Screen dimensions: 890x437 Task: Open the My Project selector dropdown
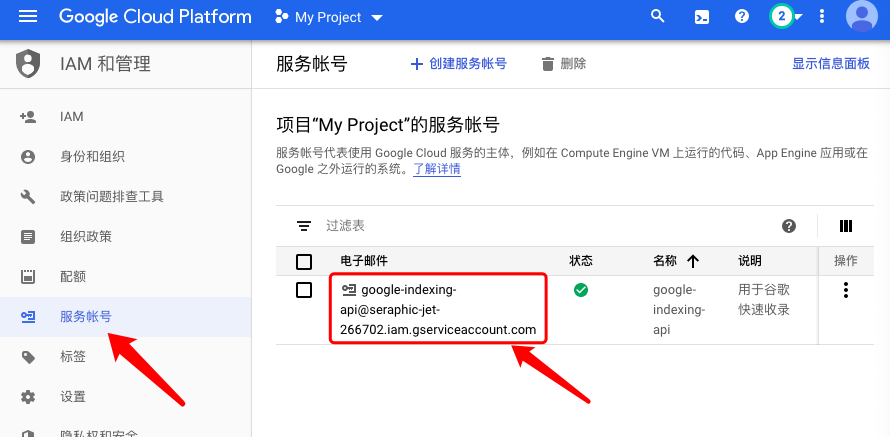click(329, 17)
